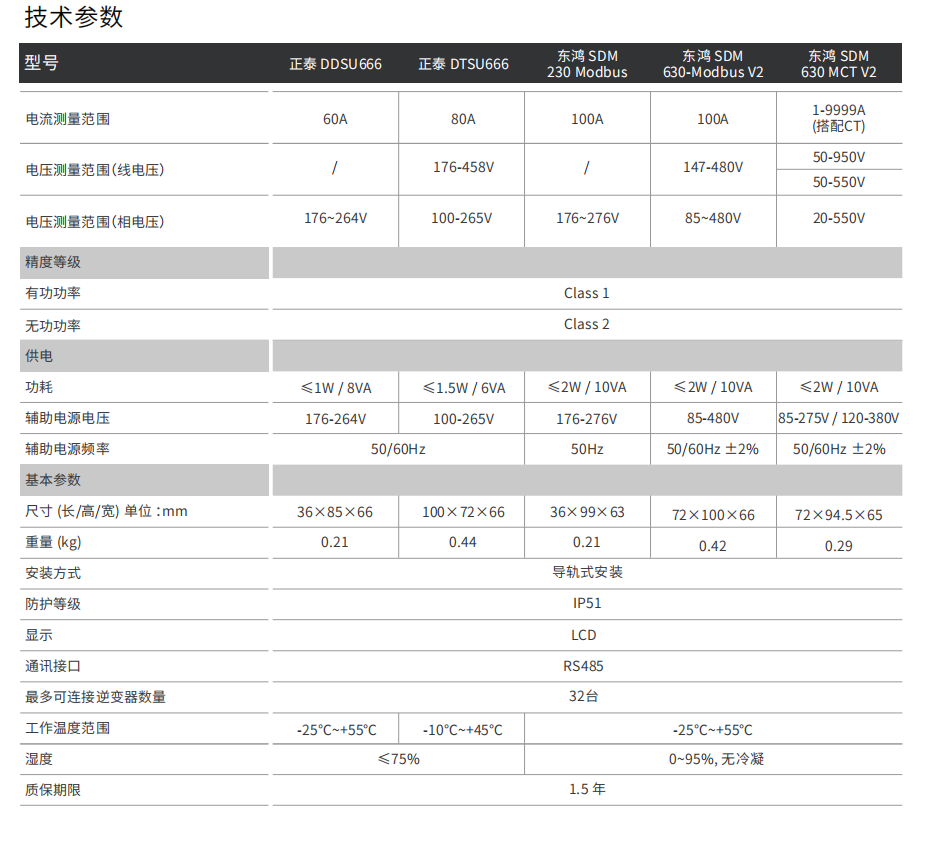Click the 东鸿 SDM 630 MCT V2 header

[838, 64]
